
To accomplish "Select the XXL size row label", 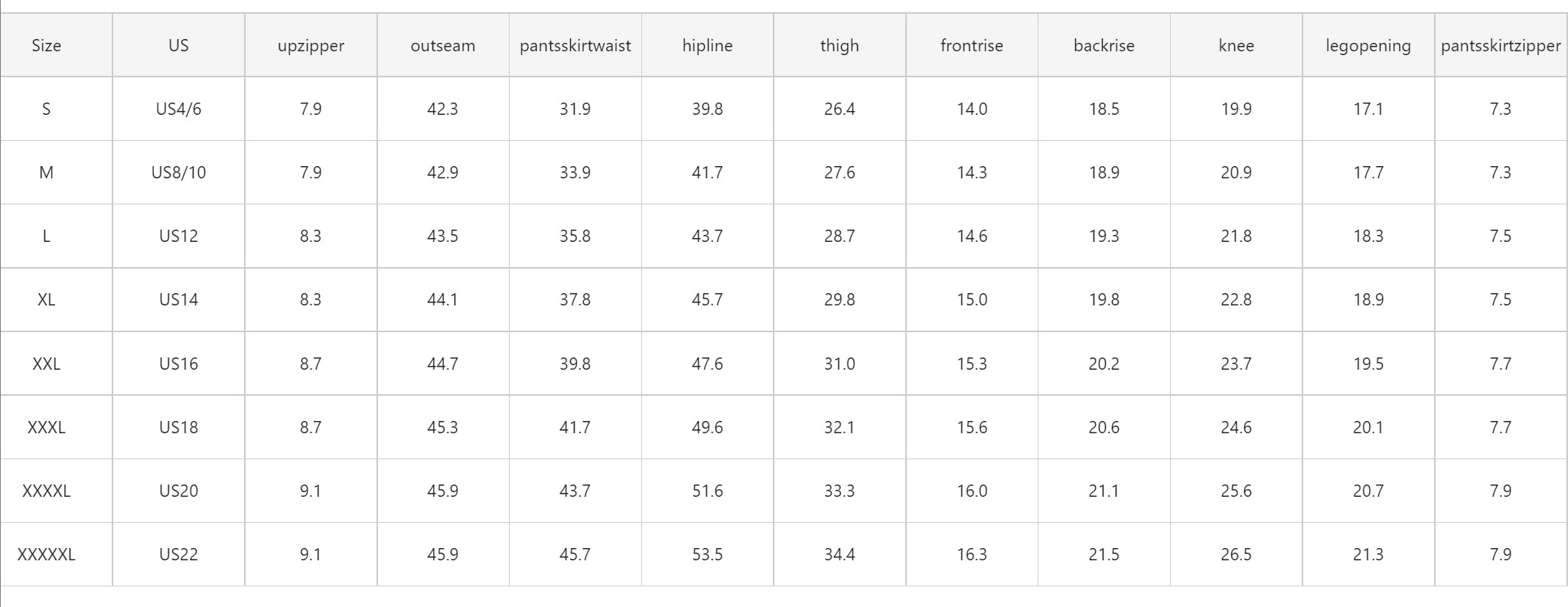I will tap(46, 364).
